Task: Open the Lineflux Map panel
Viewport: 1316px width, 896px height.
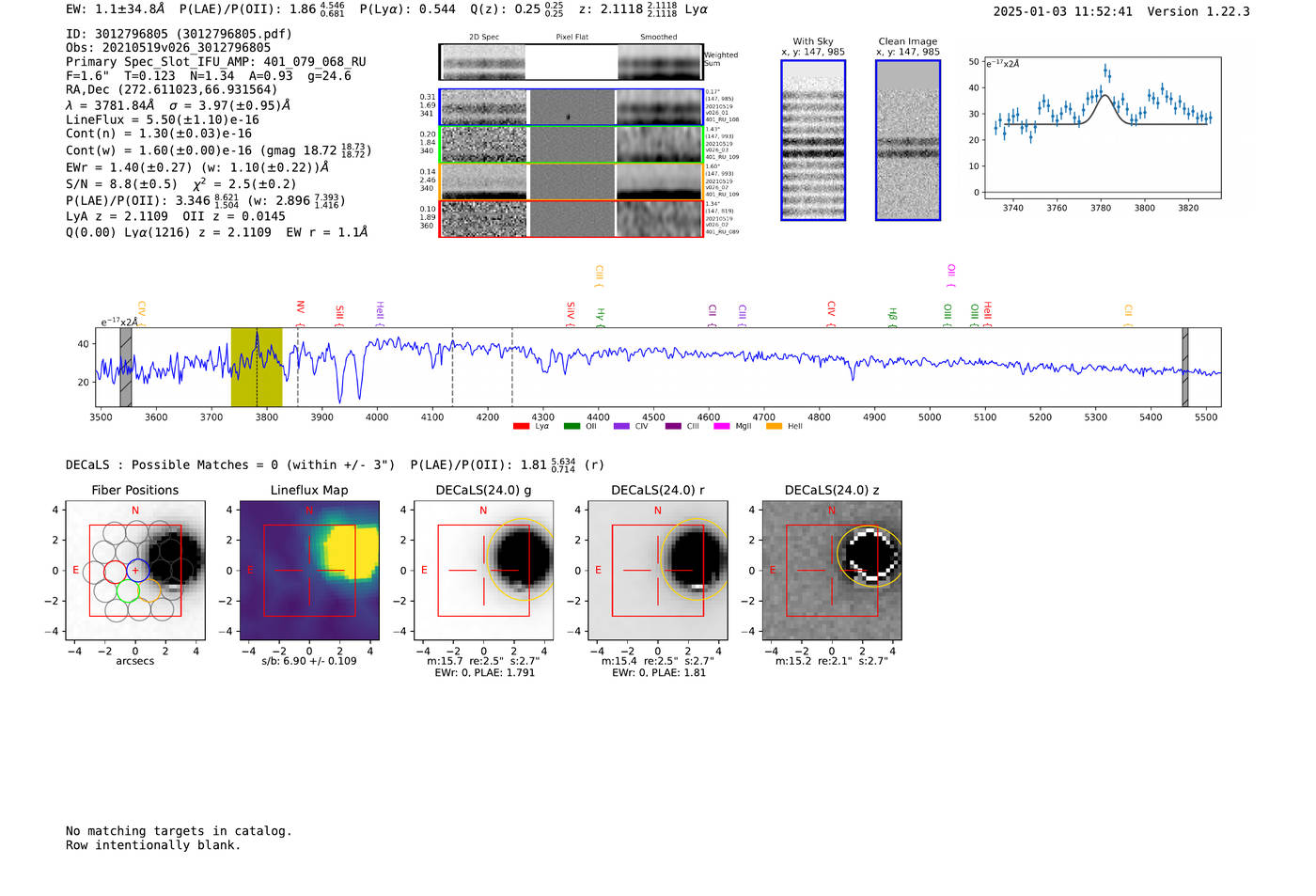Action: point(309,570)
